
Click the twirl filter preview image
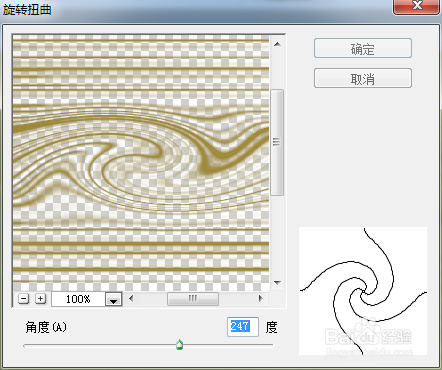(x=141, y=163)
